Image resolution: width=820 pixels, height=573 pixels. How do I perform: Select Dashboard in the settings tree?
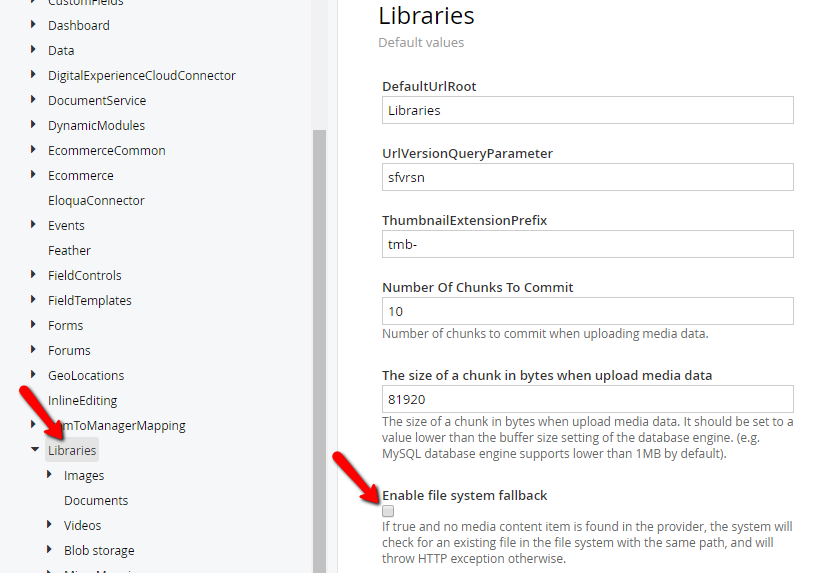79,26
